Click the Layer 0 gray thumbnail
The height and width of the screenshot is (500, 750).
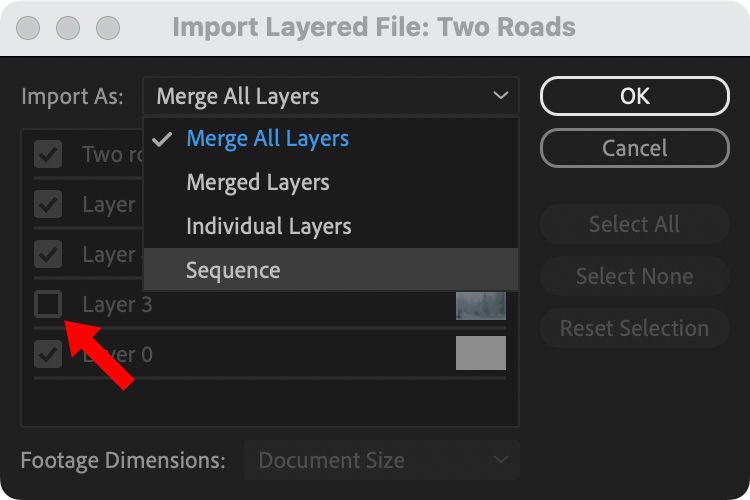(x=480, y=353)
